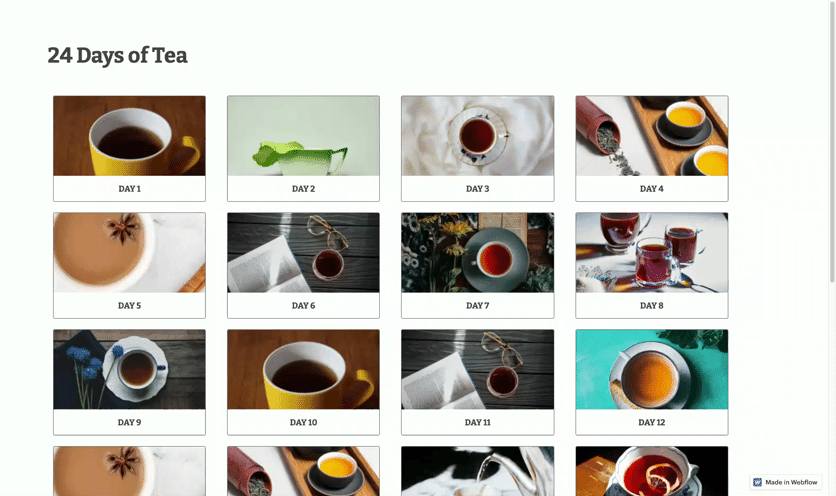The width and height of the screenshot is (836, 496).
Task: Select the citrus peel red tea image
Action: click(x=652, y=471)
